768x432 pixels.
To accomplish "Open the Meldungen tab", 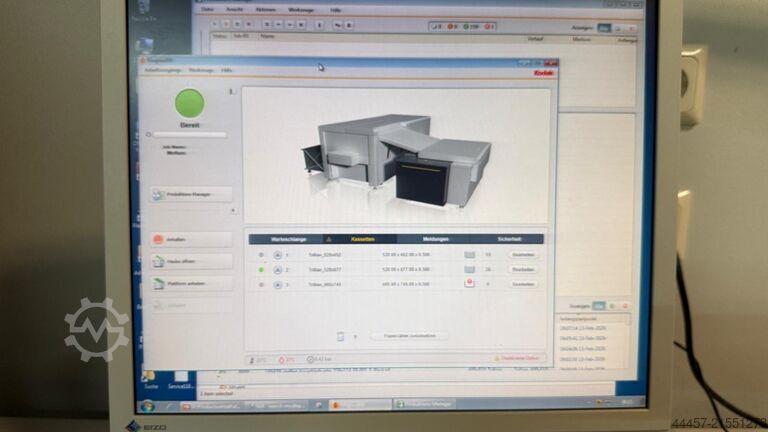I will [435, 240].
